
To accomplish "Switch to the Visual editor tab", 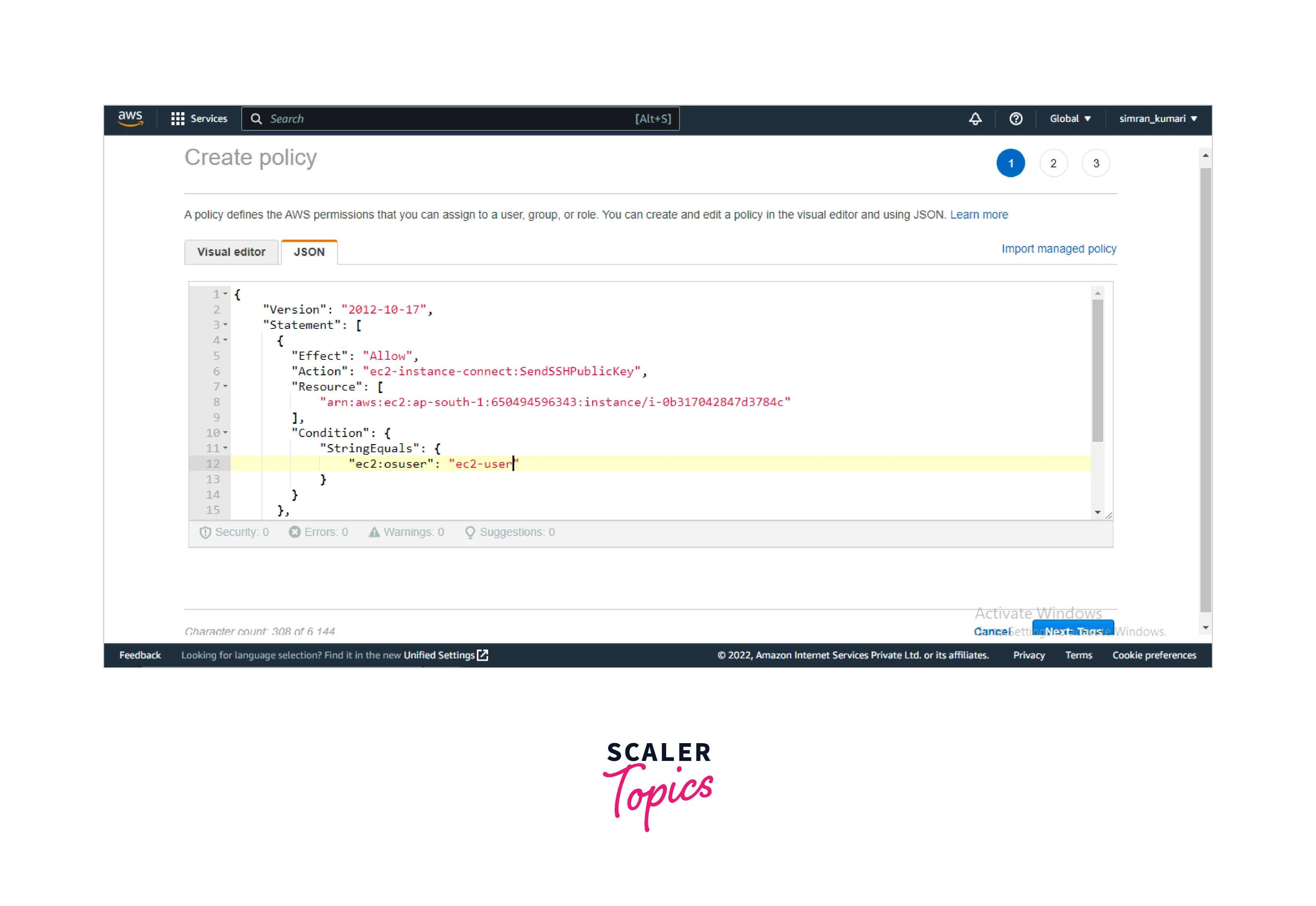I will (x=231, y=252).
